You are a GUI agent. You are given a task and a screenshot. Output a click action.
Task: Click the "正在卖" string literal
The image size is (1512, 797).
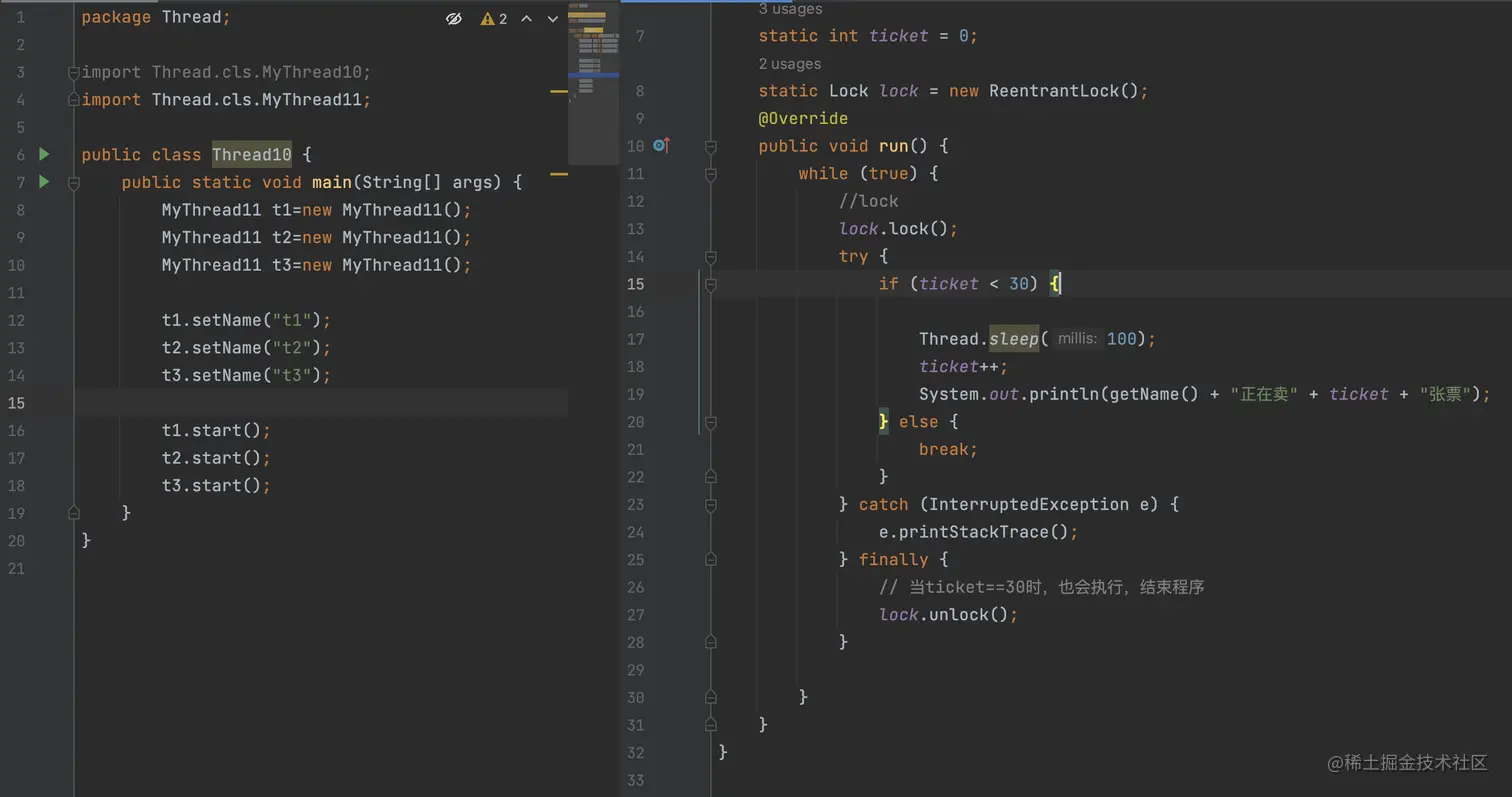pos(1264,394)
